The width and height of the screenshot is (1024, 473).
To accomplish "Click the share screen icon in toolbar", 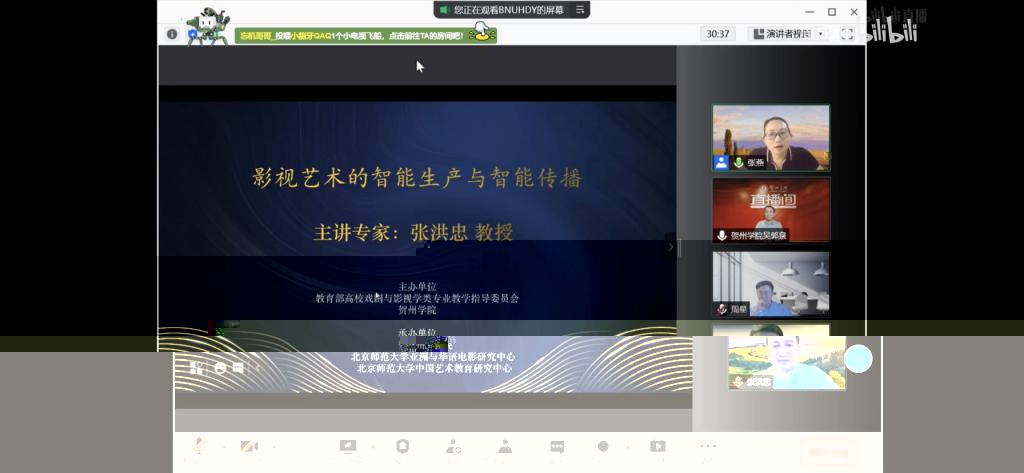I will [x=347, y=447].
